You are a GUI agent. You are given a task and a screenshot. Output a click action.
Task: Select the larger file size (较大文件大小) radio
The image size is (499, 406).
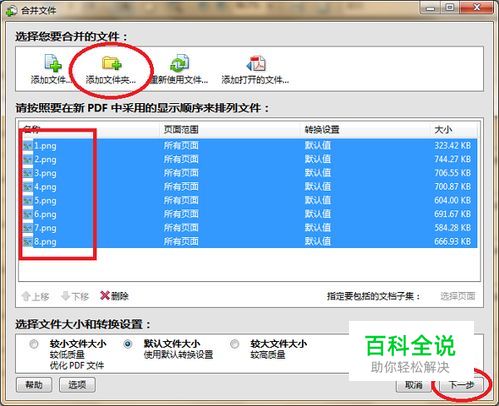pos(235,344)
